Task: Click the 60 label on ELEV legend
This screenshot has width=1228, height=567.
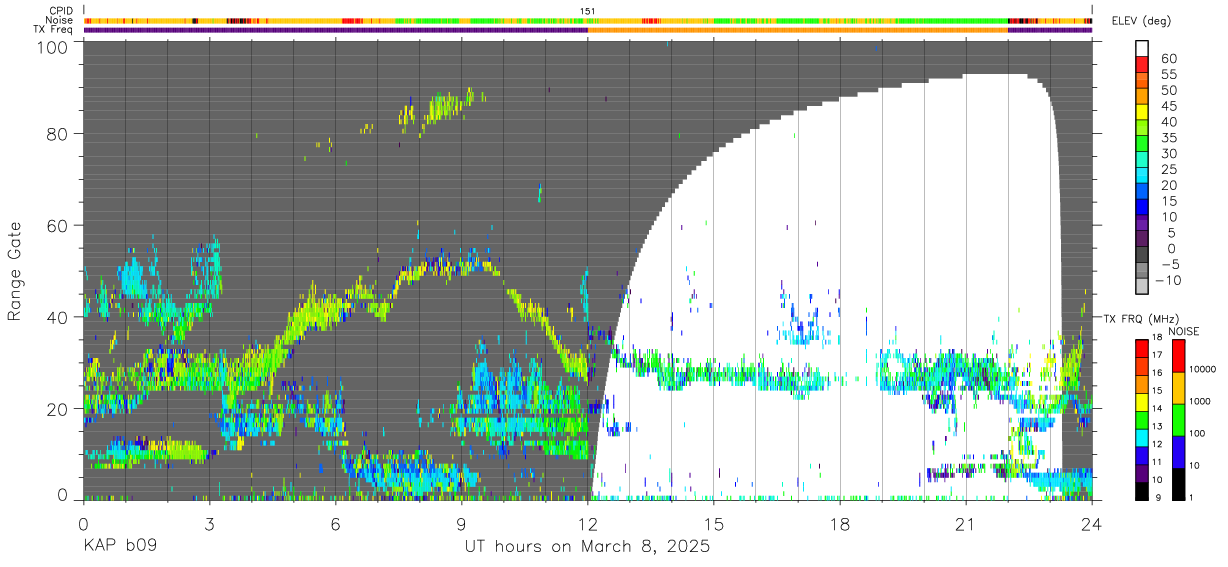Action: pyautogui.click(x=1168, y=58)
